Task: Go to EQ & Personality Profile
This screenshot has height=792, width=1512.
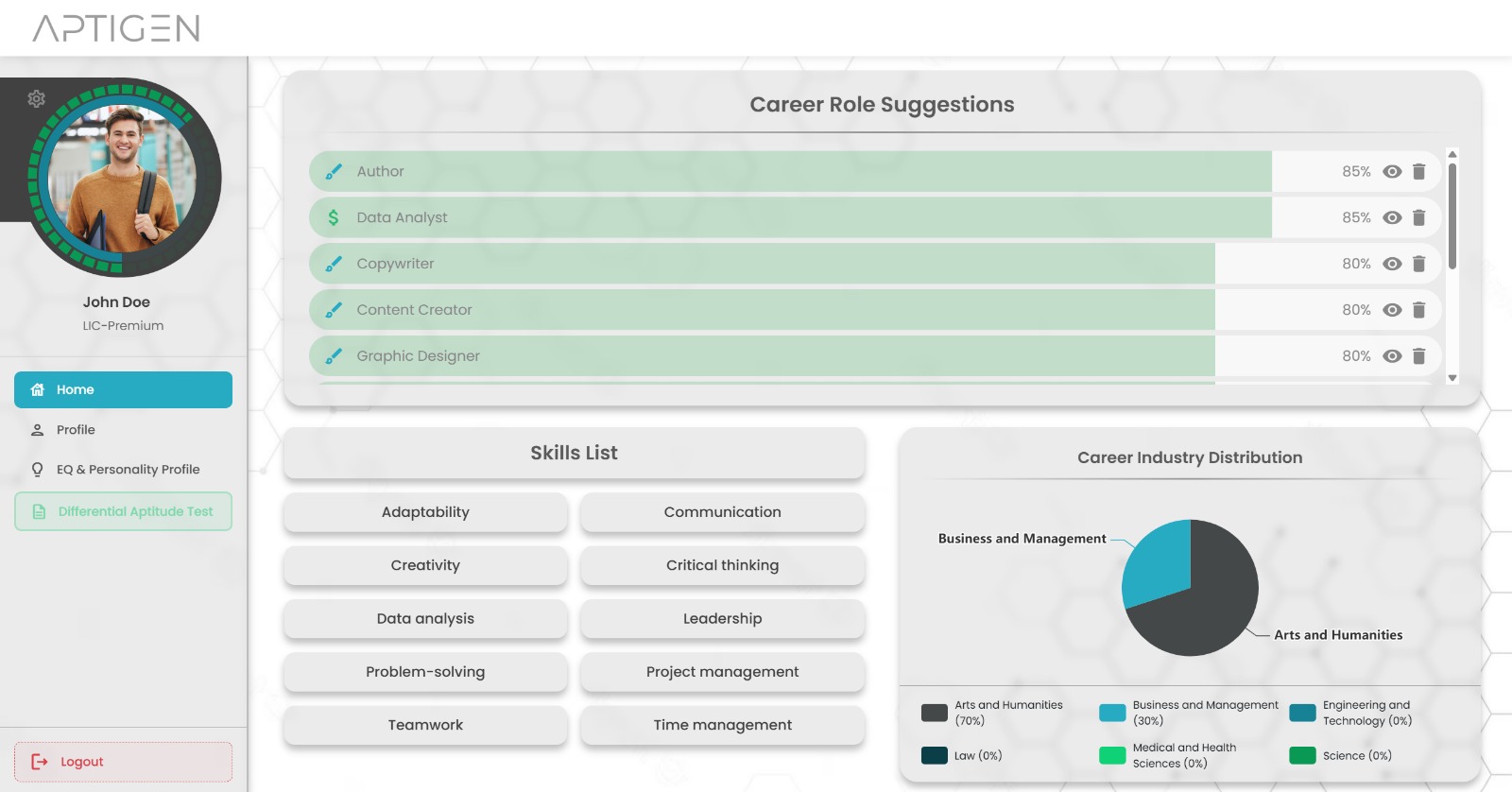Action: [128, 470]
